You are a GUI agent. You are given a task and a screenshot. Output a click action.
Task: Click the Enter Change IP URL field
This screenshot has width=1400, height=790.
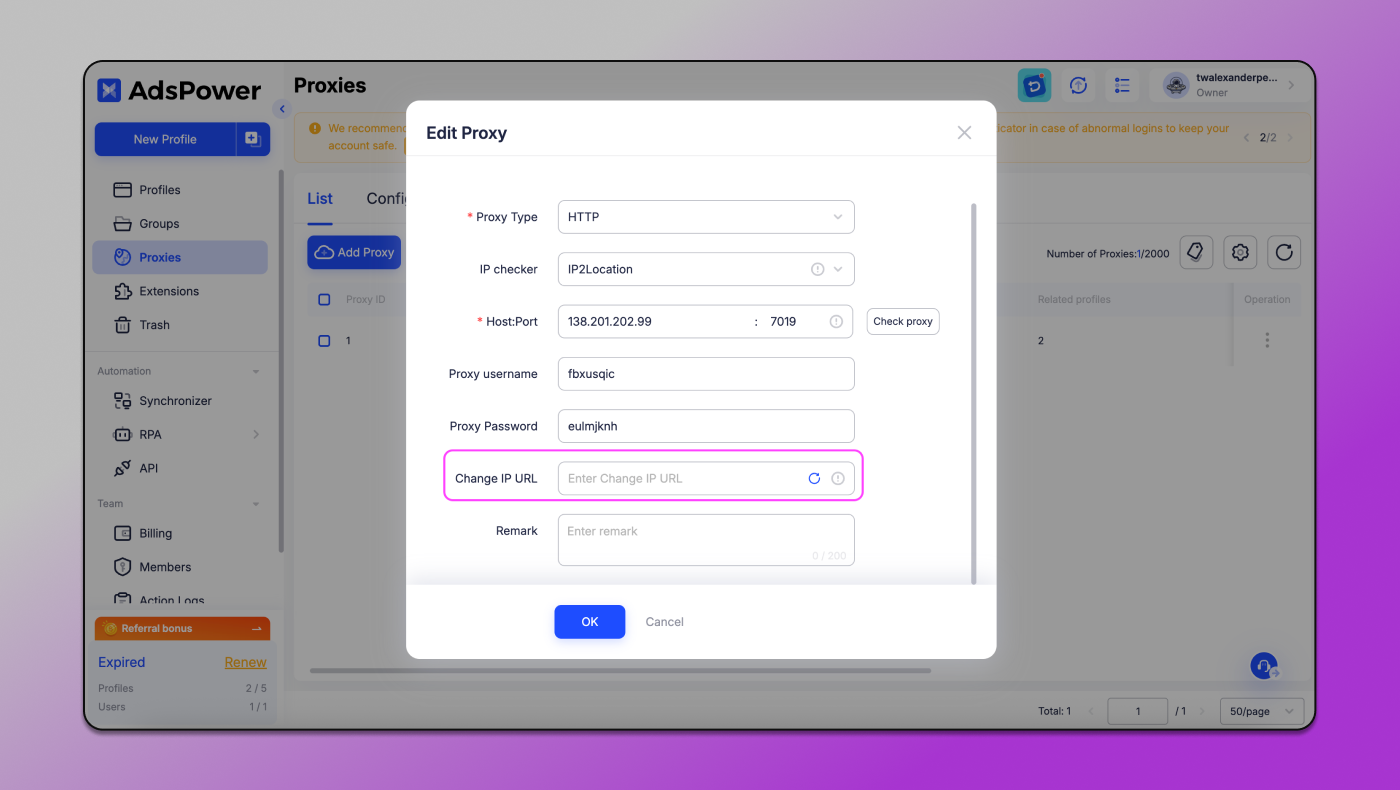pyautogui.click(x=680, y=479)
